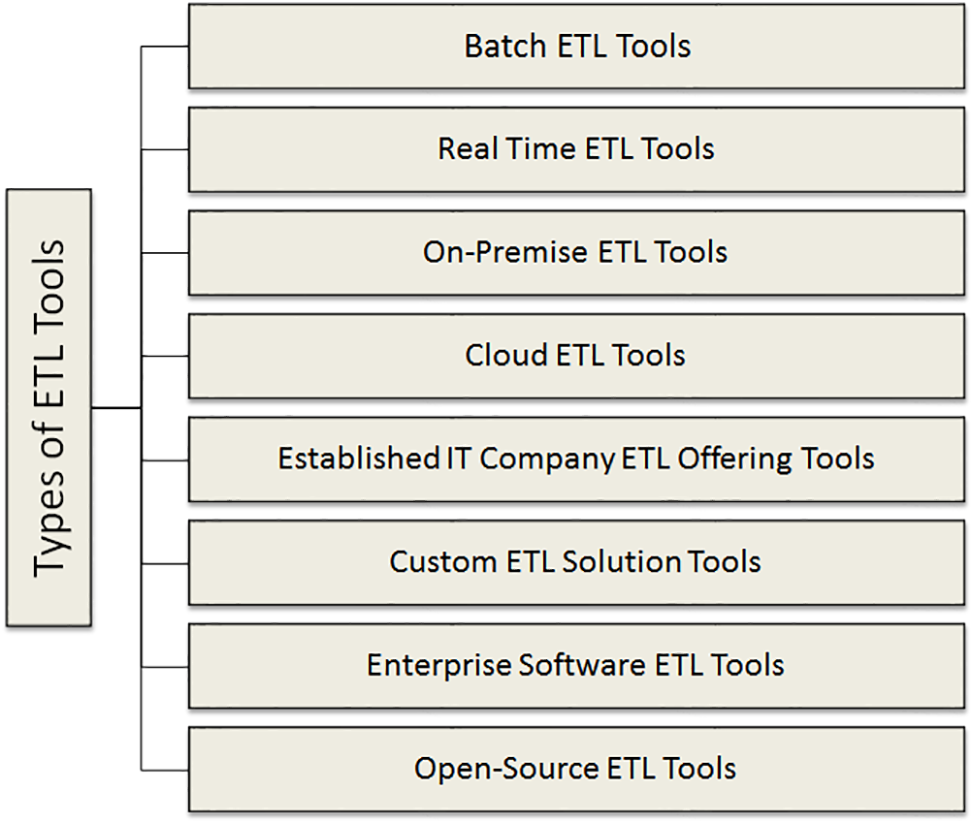The width and height of the screenshot is (974, 824).
Task: Click the branch line entering Cloud ETL Tools
Action: [165, 356]
